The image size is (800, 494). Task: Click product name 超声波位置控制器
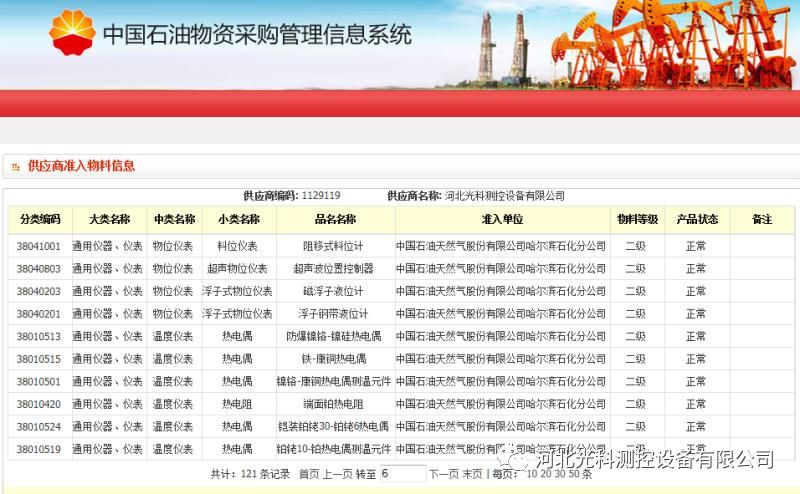click(333, 269)
